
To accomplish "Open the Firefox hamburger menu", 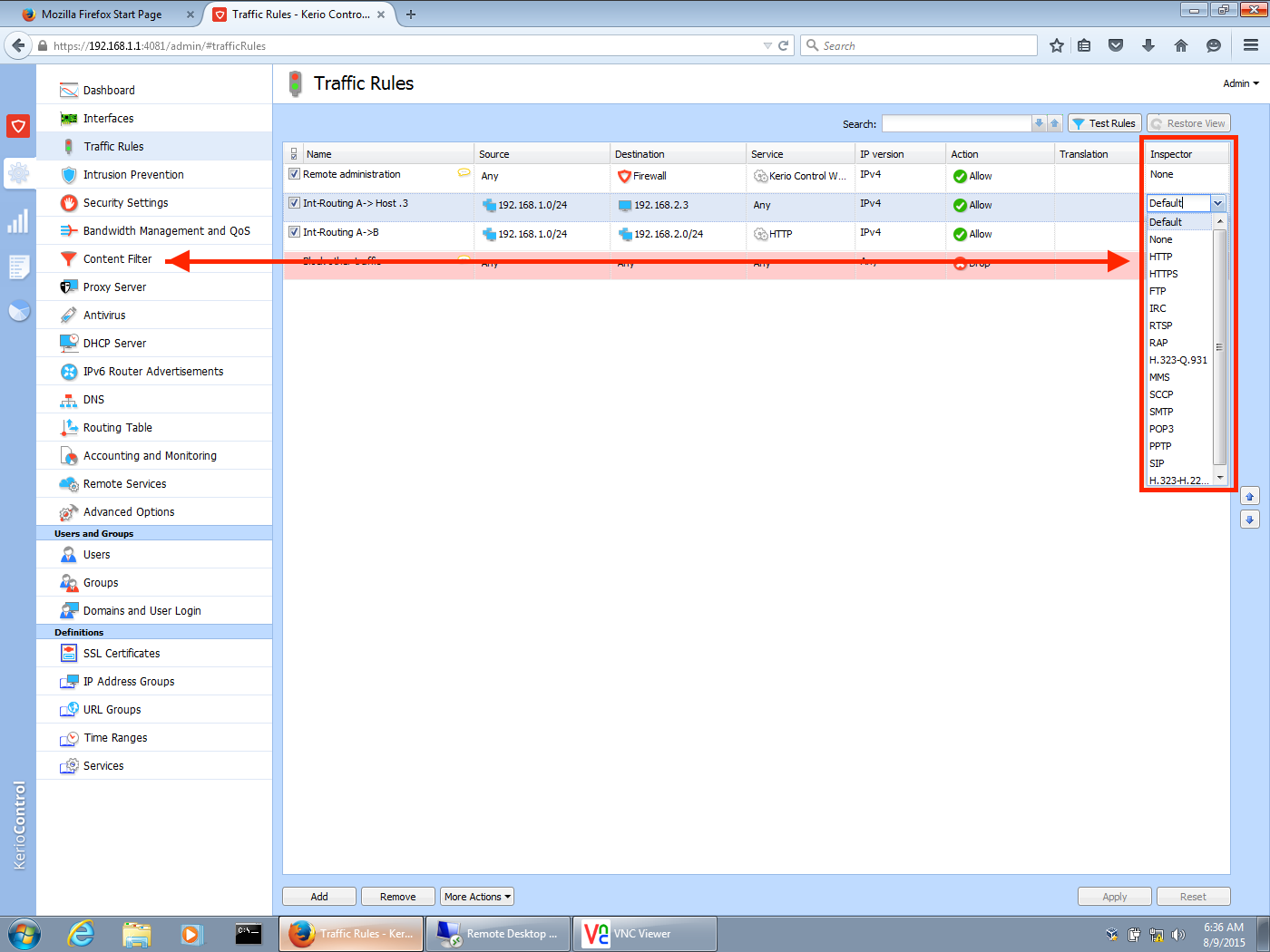I will point(1251,45).
